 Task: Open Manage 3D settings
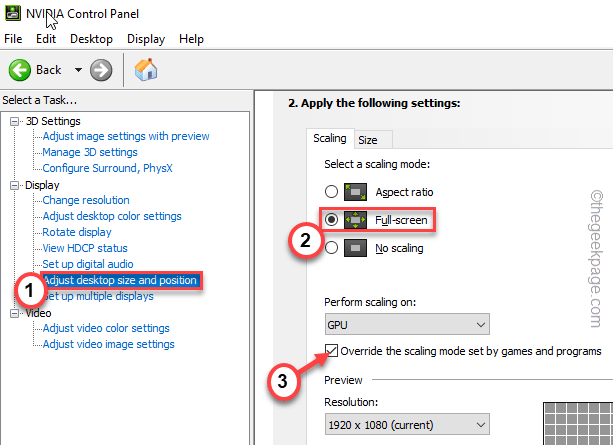(x=90, y=152)
